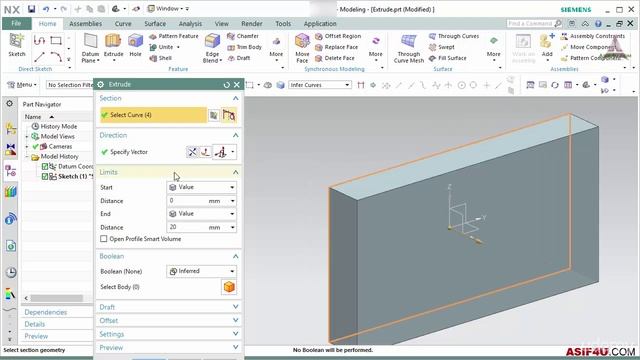Select the Delete Face command
Viewport: 640px width, 360px height.
(x=335, y=58)
